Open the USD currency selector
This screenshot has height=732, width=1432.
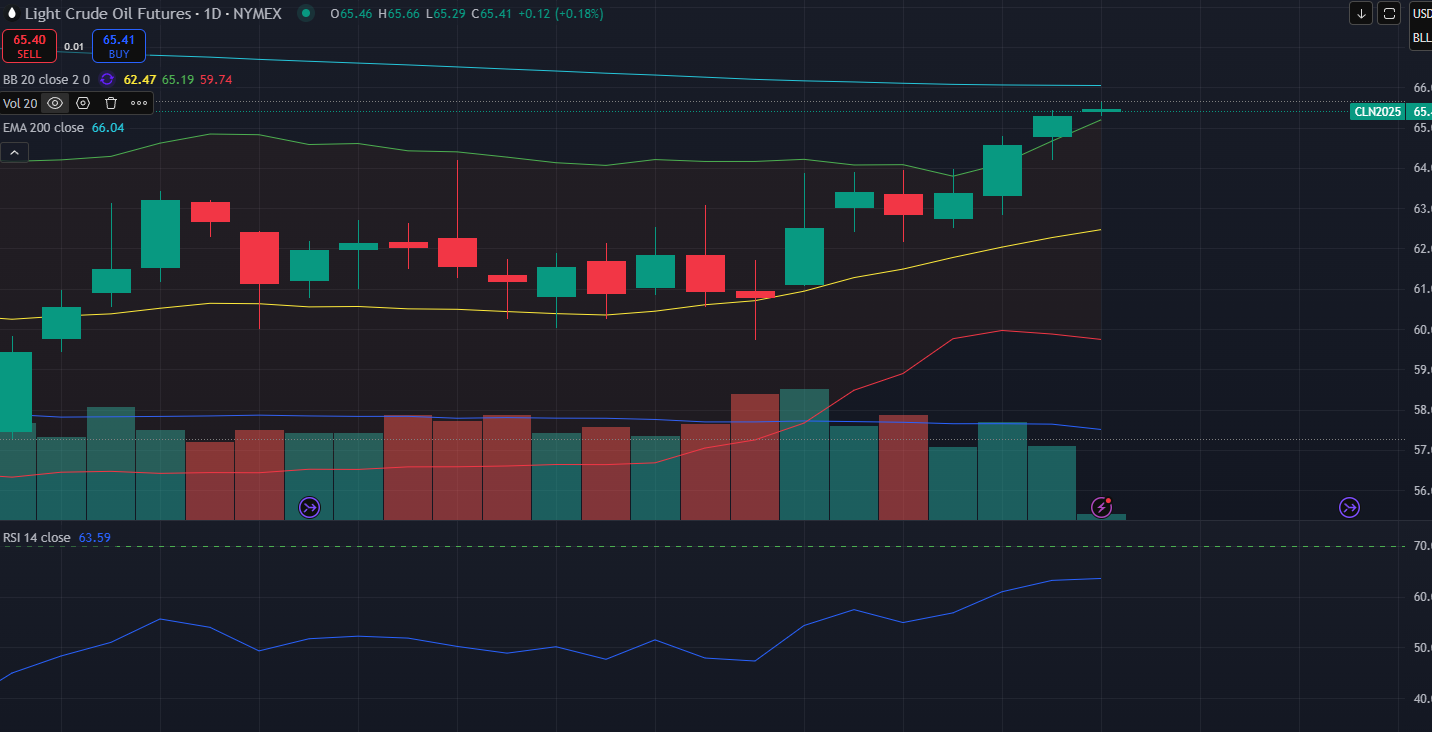(x=1421, y=14)
